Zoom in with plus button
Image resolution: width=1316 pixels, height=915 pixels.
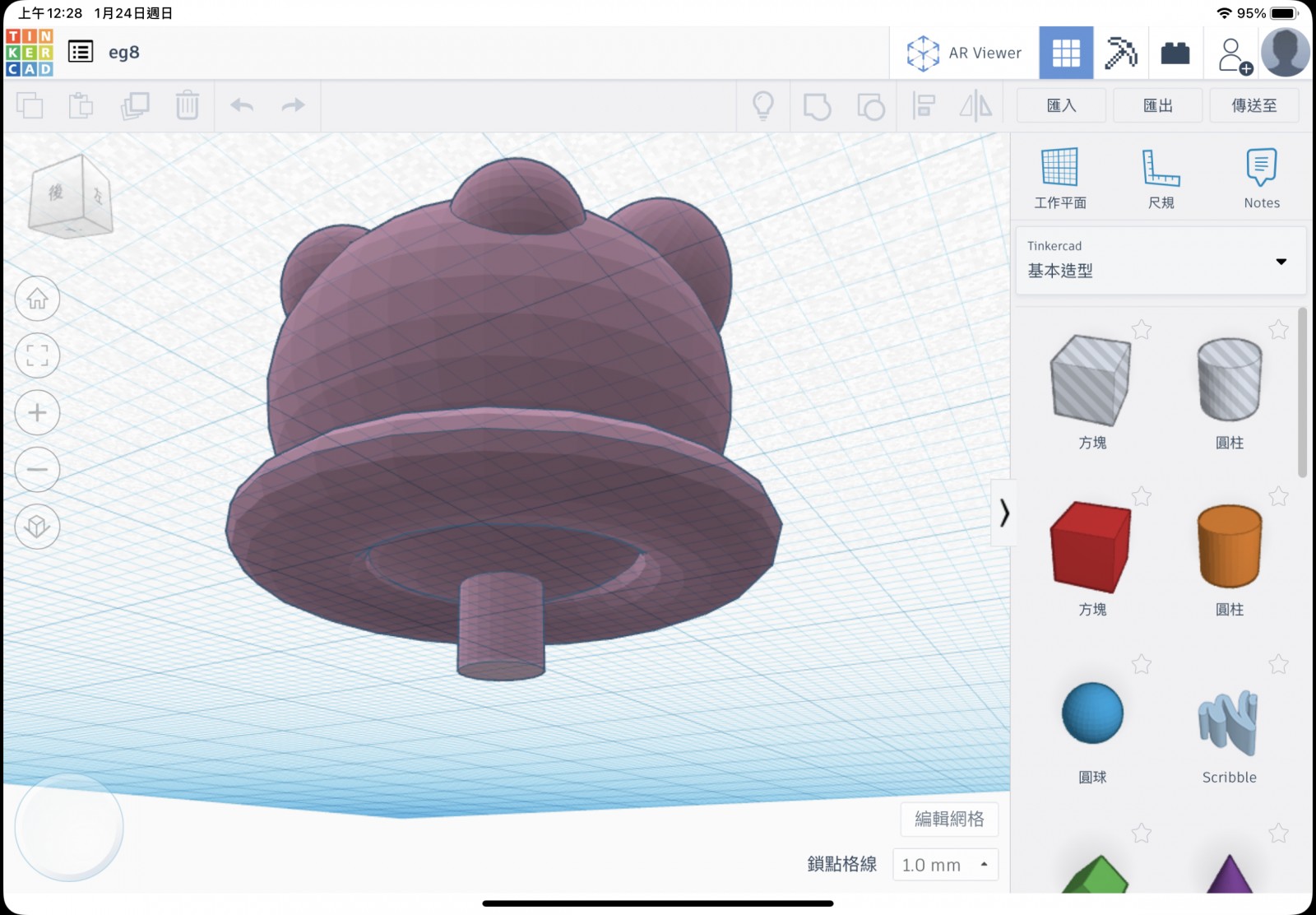point(37,412)
